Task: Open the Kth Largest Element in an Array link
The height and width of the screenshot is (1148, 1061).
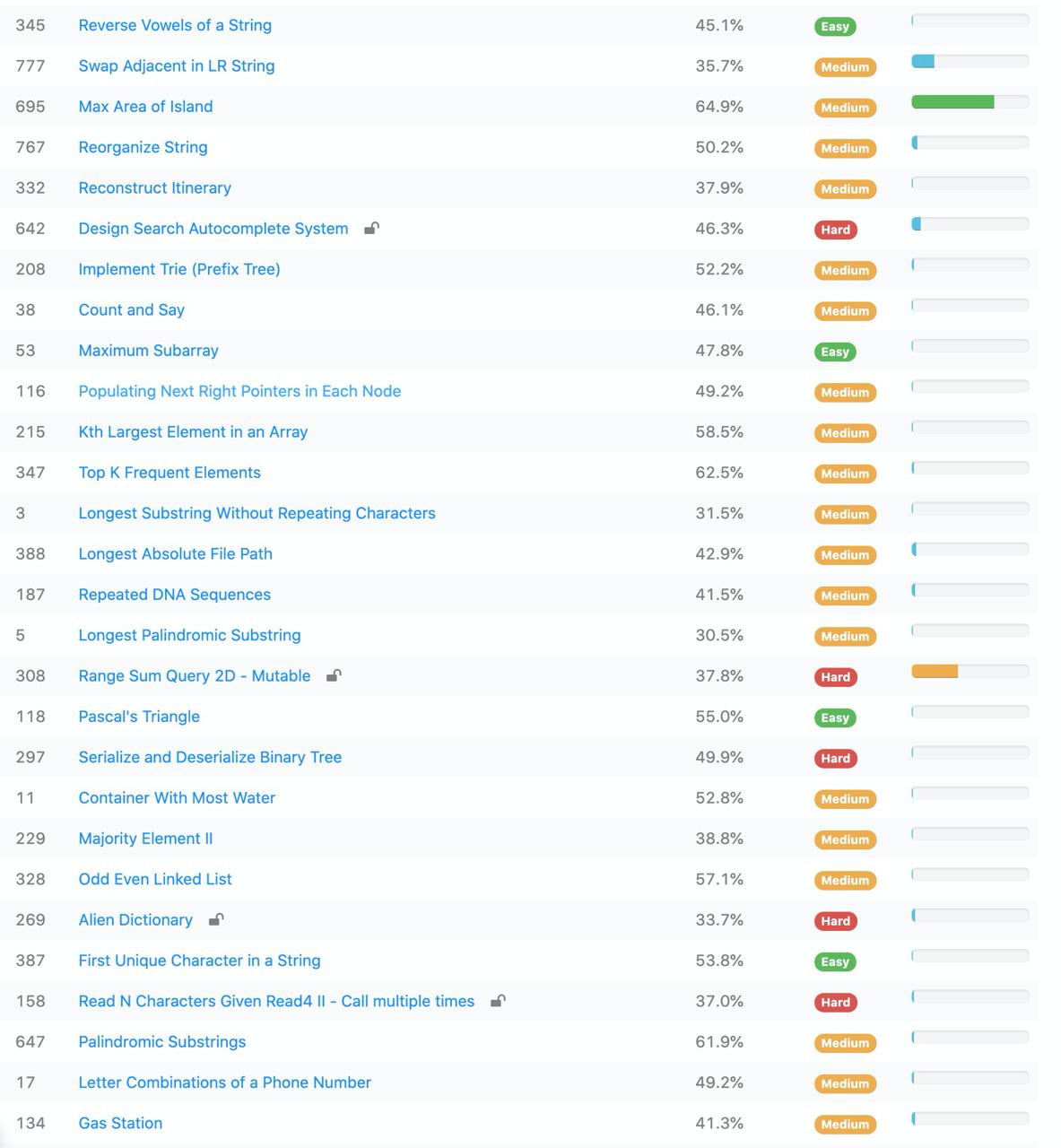Action: pyautogui.click(x=193, y=431)
